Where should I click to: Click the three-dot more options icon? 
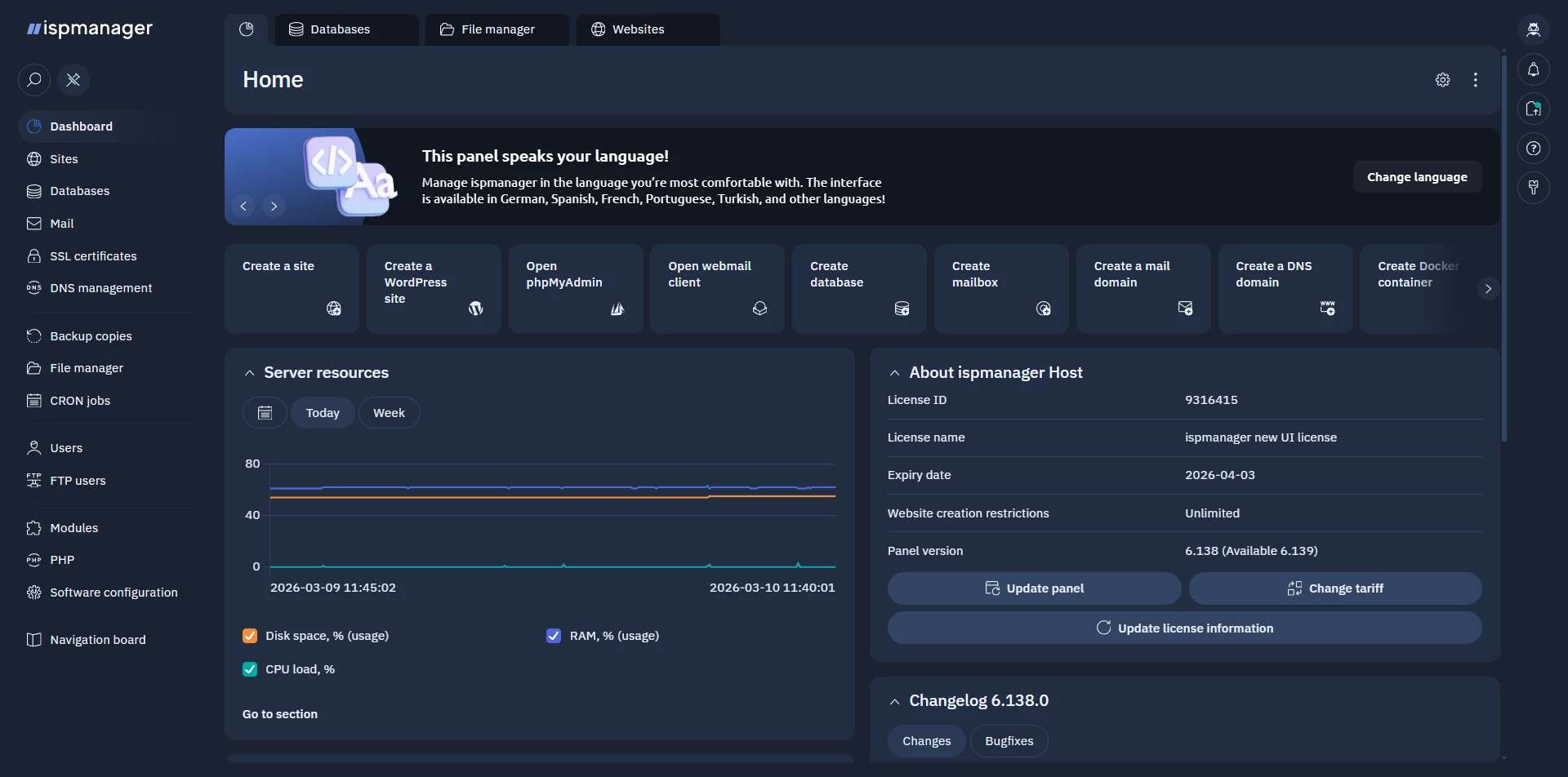point(1475,80)
